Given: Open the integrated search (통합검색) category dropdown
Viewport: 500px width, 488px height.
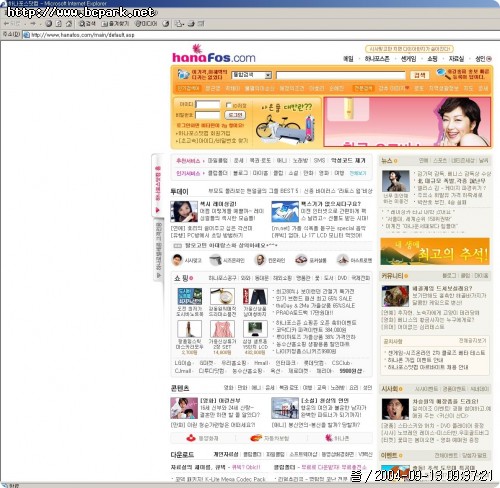Looking at the screenshot, I should click(252, 75).
